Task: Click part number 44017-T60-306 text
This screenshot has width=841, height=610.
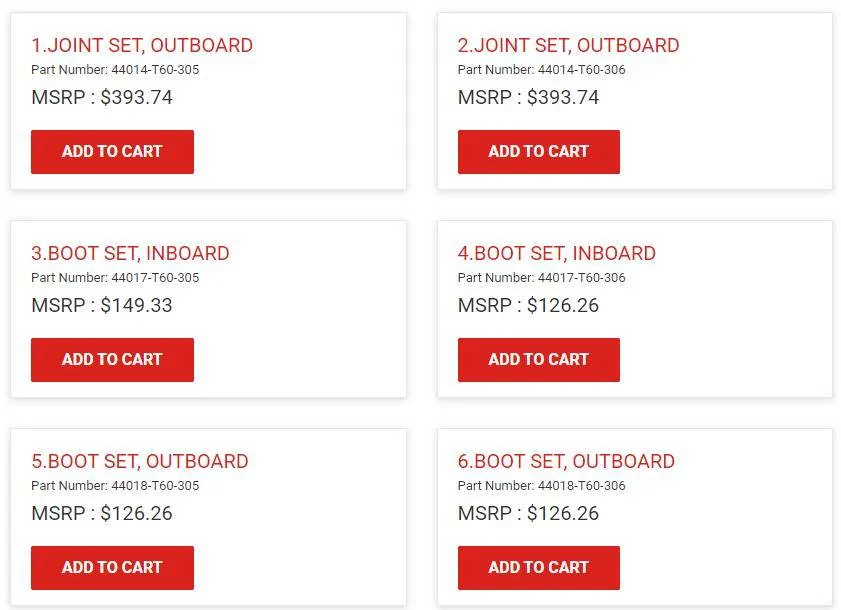Action: pyautogui.click(x=581, y=278)
